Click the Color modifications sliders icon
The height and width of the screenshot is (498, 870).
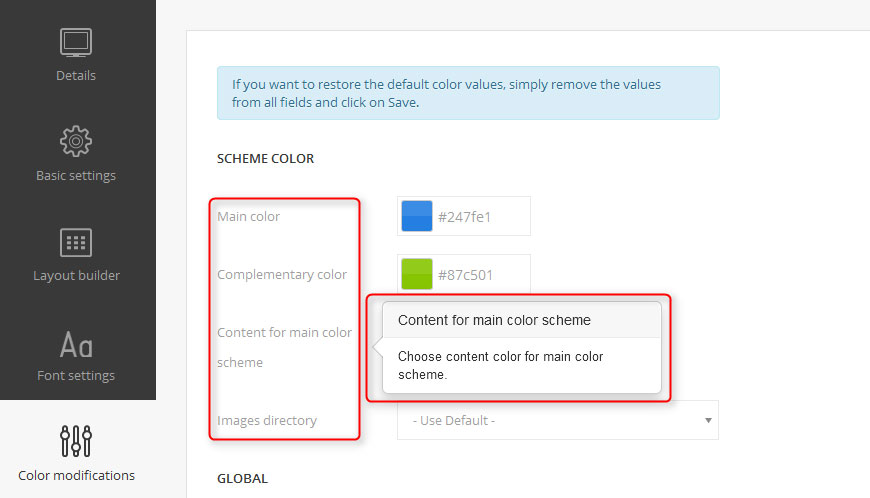[x=76, y=441]
